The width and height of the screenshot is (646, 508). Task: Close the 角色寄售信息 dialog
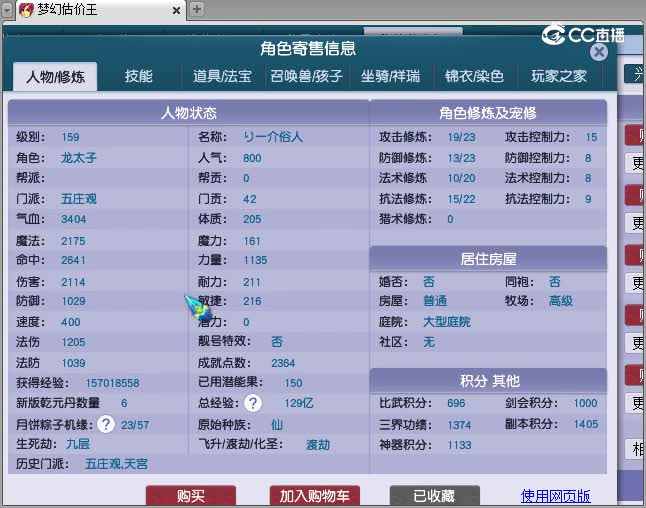point(599,52)
